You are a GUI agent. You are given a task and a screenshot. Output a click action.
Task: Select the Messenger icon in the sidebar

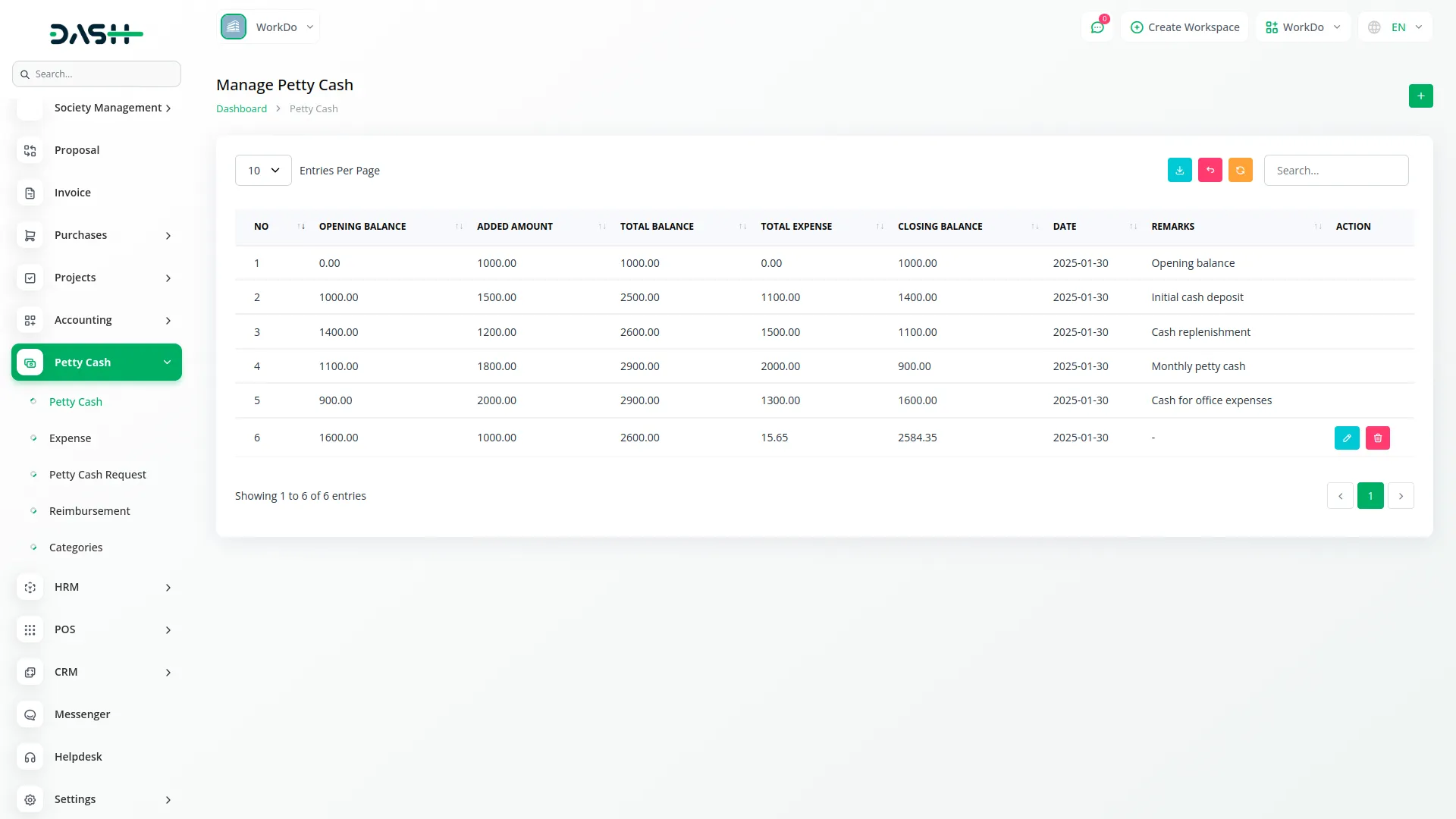click(x=30, y=714)
